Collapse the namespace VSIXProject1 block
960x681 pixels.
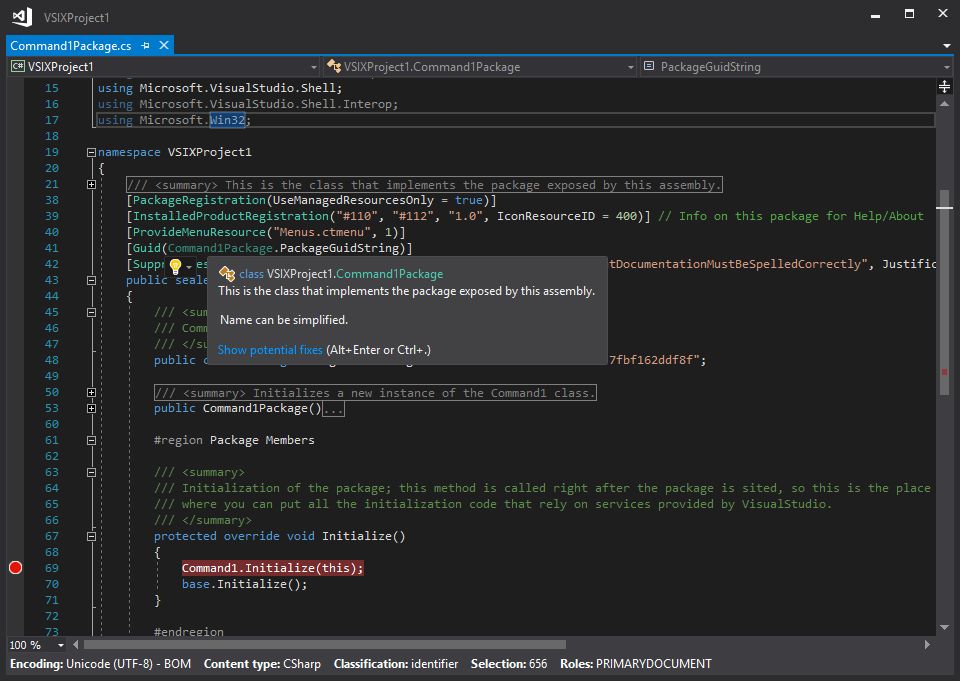tap(91, 152)
